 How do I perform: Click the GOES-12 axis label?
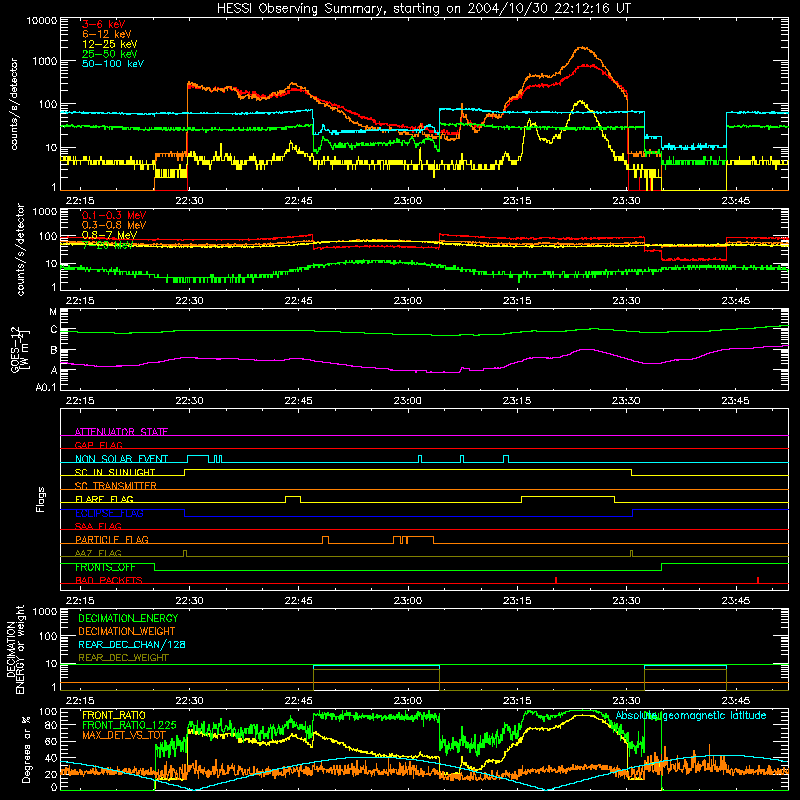click(20, 349)
